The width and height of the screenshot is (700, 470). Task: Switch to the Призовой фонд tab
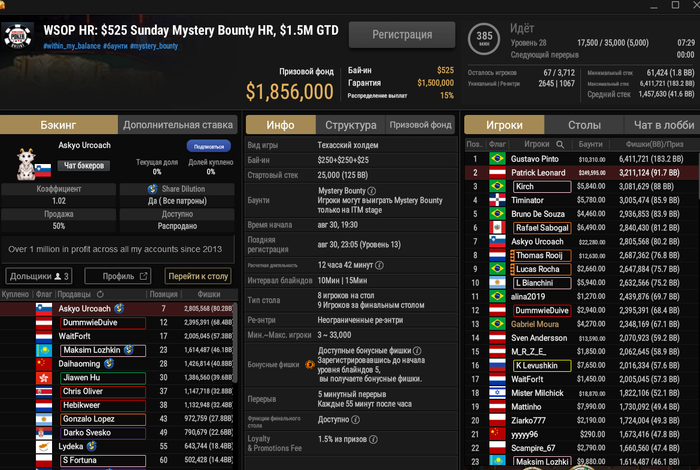(x=421, y=125)
